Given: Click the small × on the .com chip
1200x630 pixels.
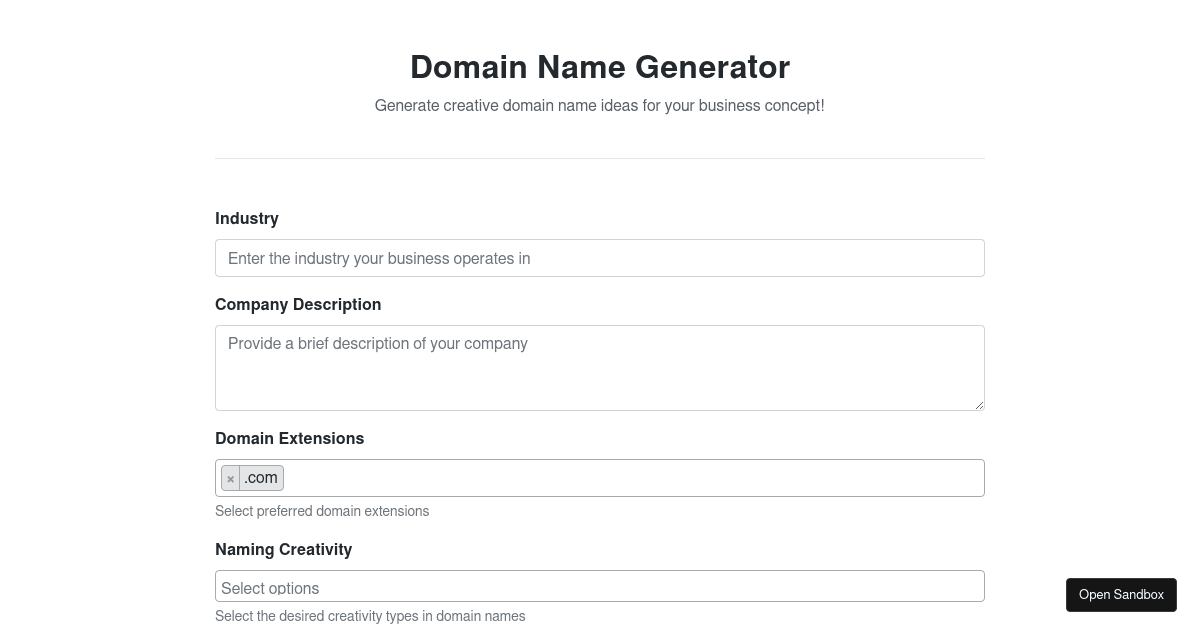Looking at the screenshot, I should [231, 478].
